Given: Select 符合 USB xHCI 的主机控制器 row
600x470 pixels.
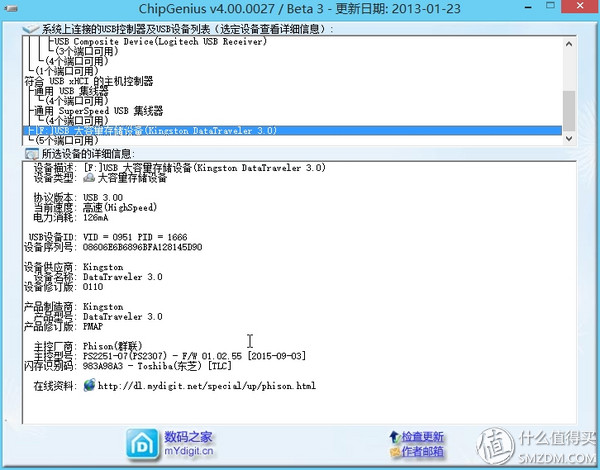Looking at the screenshot, I should coord(89,81).
